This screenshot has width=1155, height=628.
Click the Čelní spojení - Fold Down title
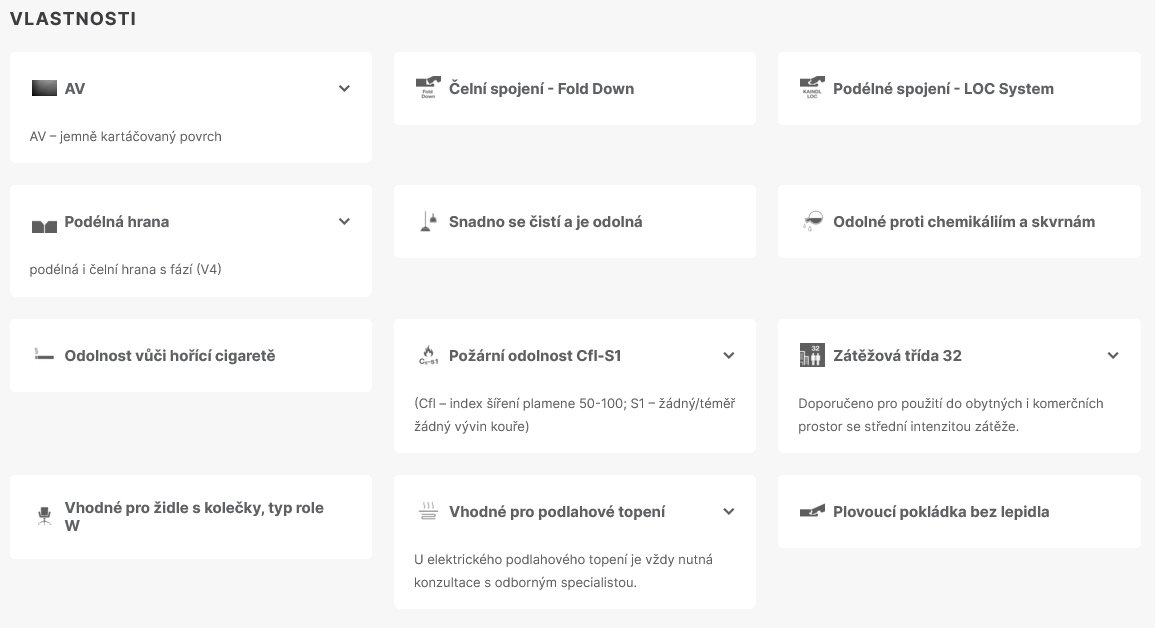click(541, 88)
